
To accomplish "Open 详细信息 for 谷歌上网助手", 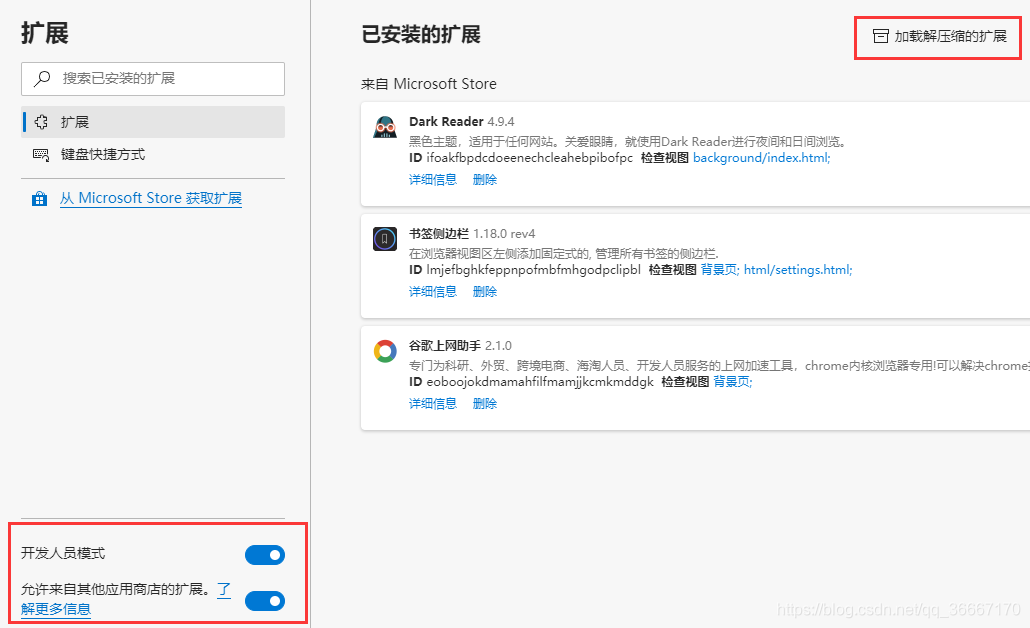I will pos(433,403).
